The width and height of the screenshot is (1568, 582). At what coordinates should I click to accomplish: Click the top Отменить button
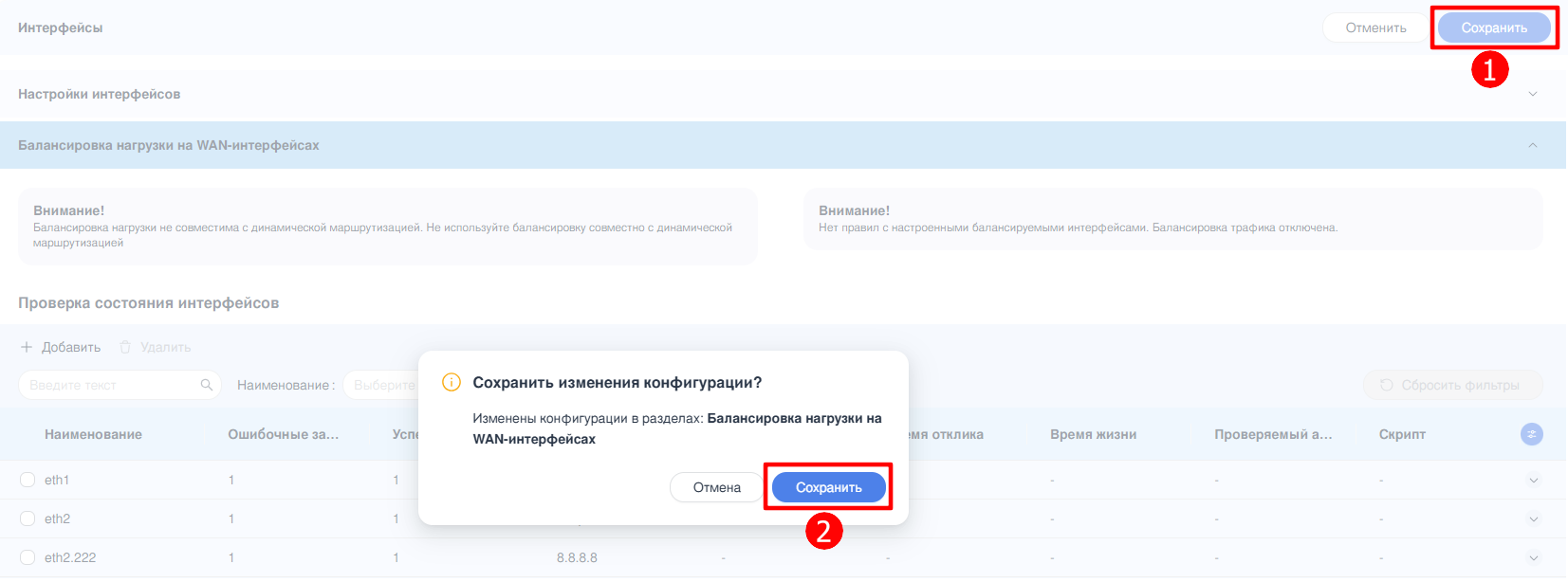1375,27
